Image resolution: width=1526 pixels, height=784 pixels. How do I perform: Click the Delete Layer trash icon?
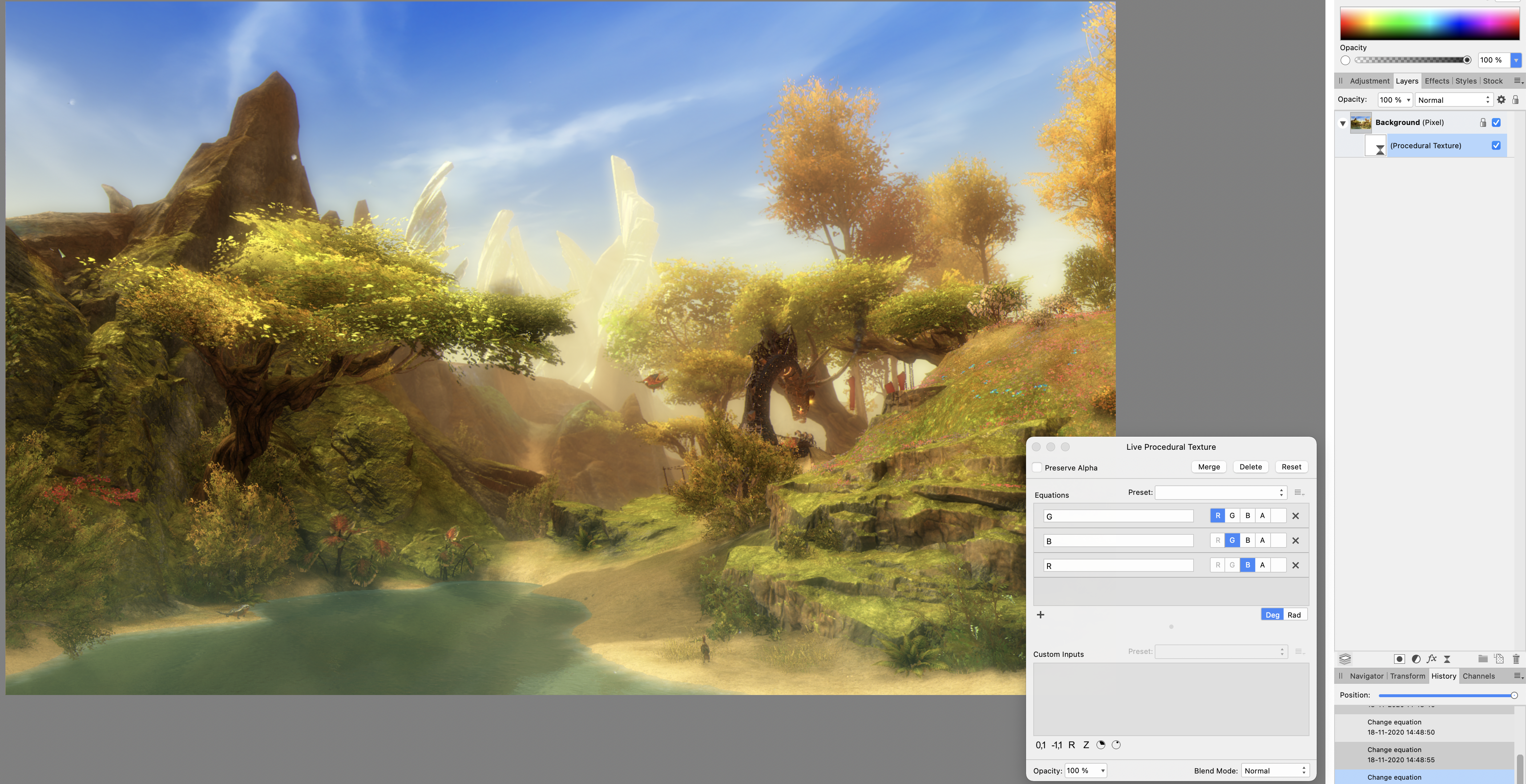1516,658
